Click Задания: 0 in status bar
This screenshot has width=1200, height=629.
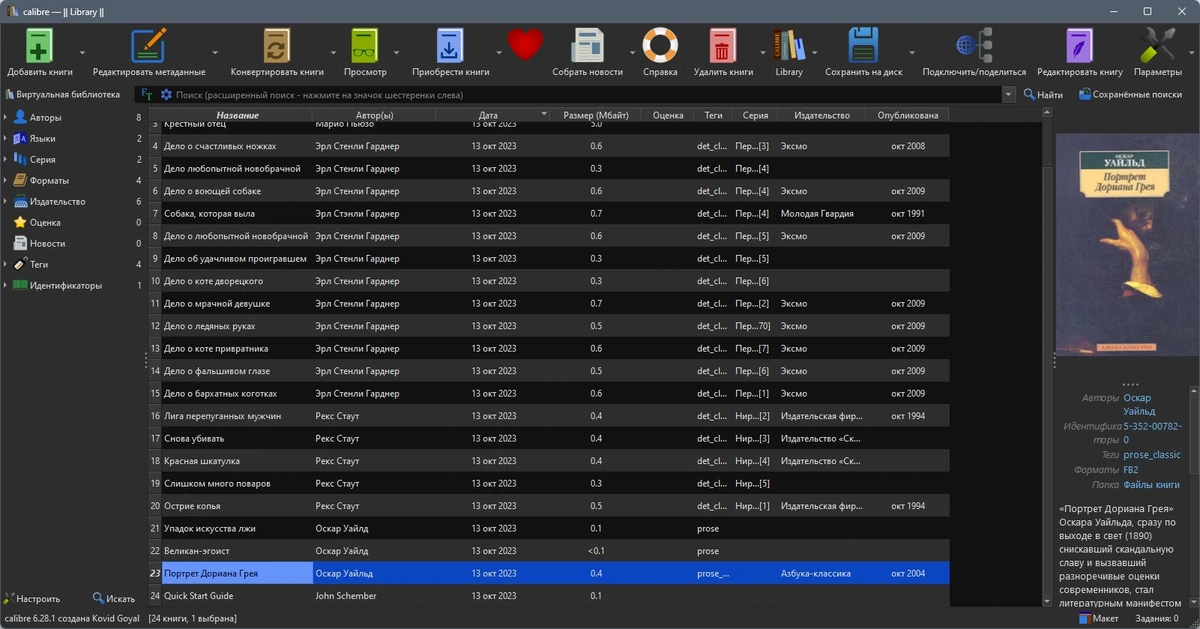(x=1158, y=619)
